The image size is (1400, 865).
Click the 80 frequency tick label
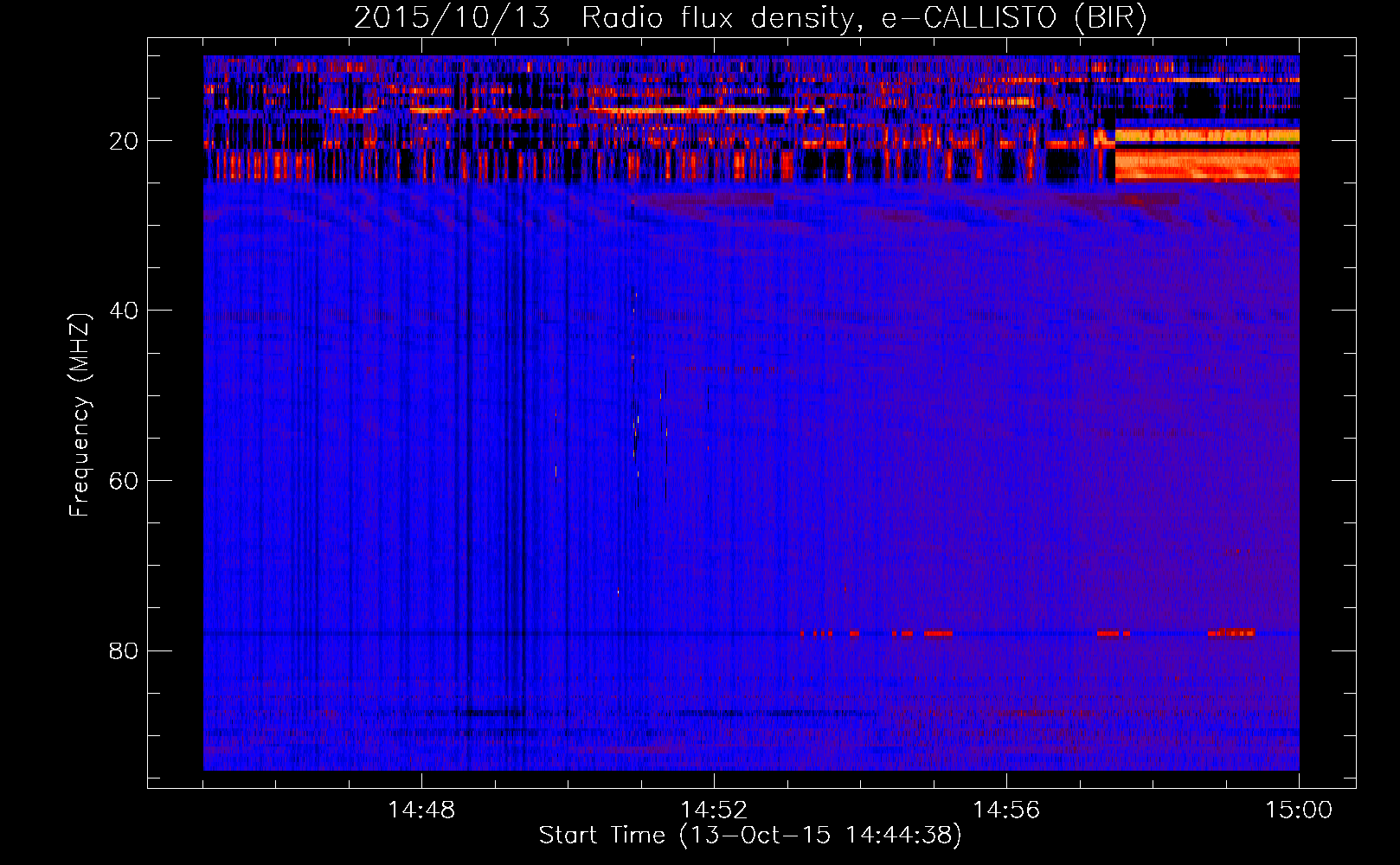[125, 650]
